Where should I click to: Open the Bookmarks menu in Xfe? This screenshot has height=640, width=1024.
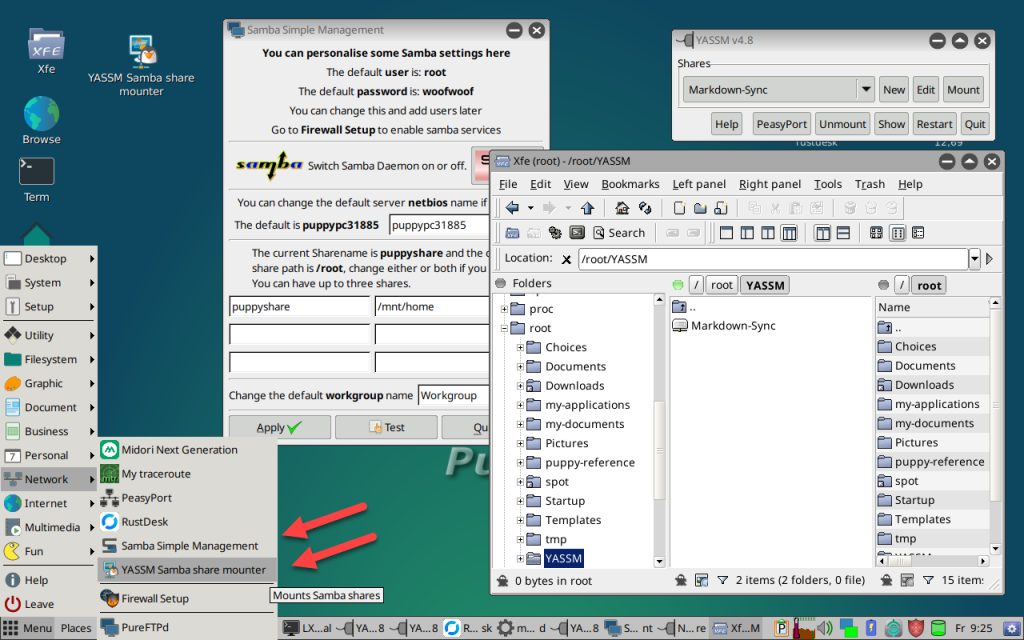coord(630,184)
